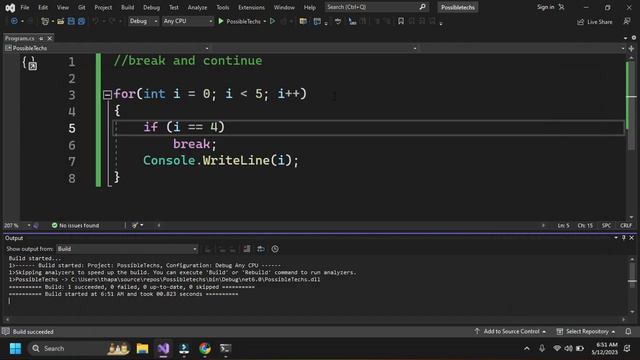This screenshot has width=640, height=360.
Task: Open Google Chrome from the taskbar
Action: point(205,348)
